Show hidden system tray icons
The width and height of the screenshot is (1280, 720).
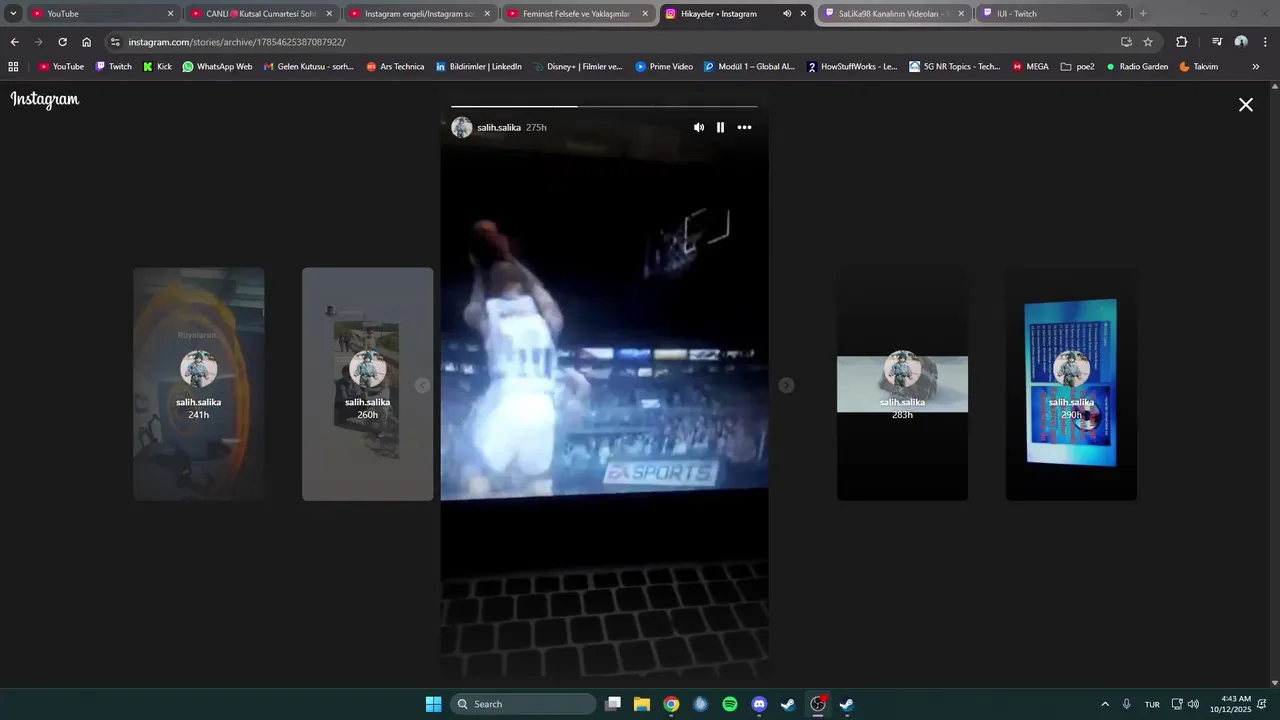click(1105, 704)
